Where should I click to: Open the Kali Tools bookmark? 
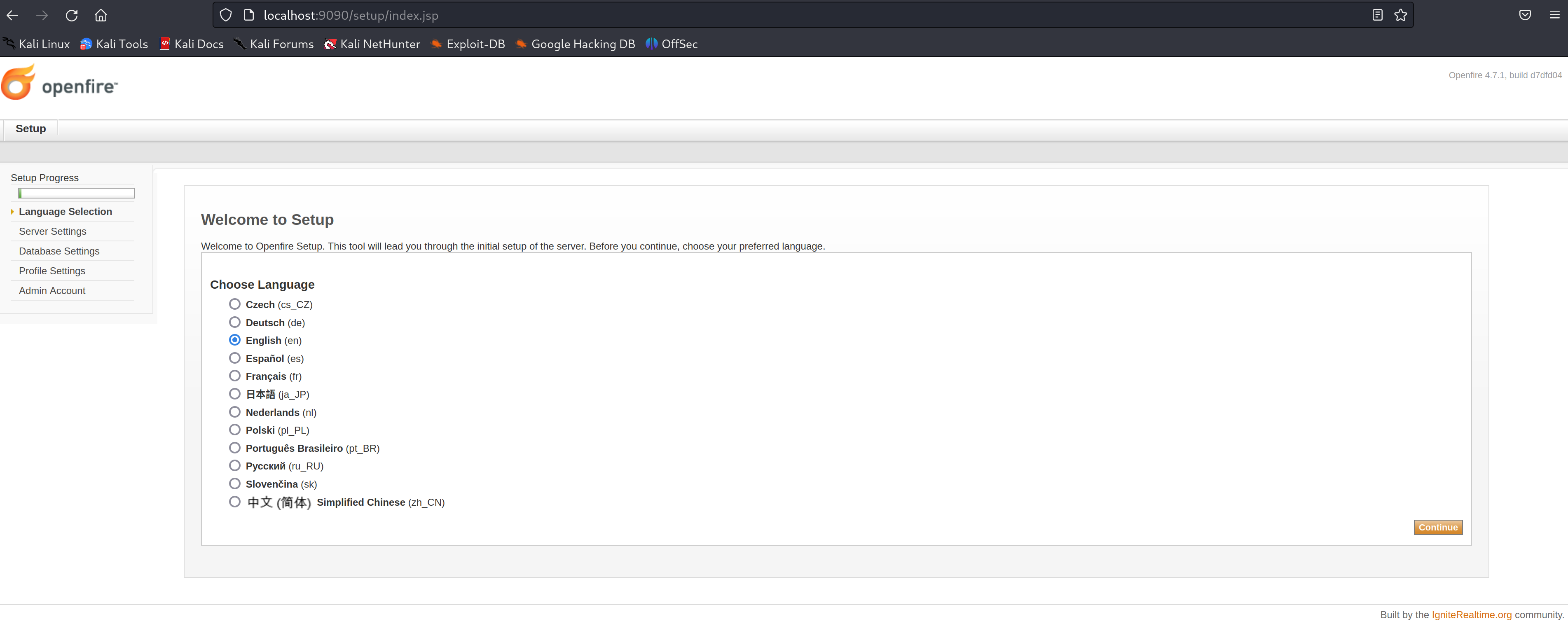pyautogui.click(x=114, y=44)
